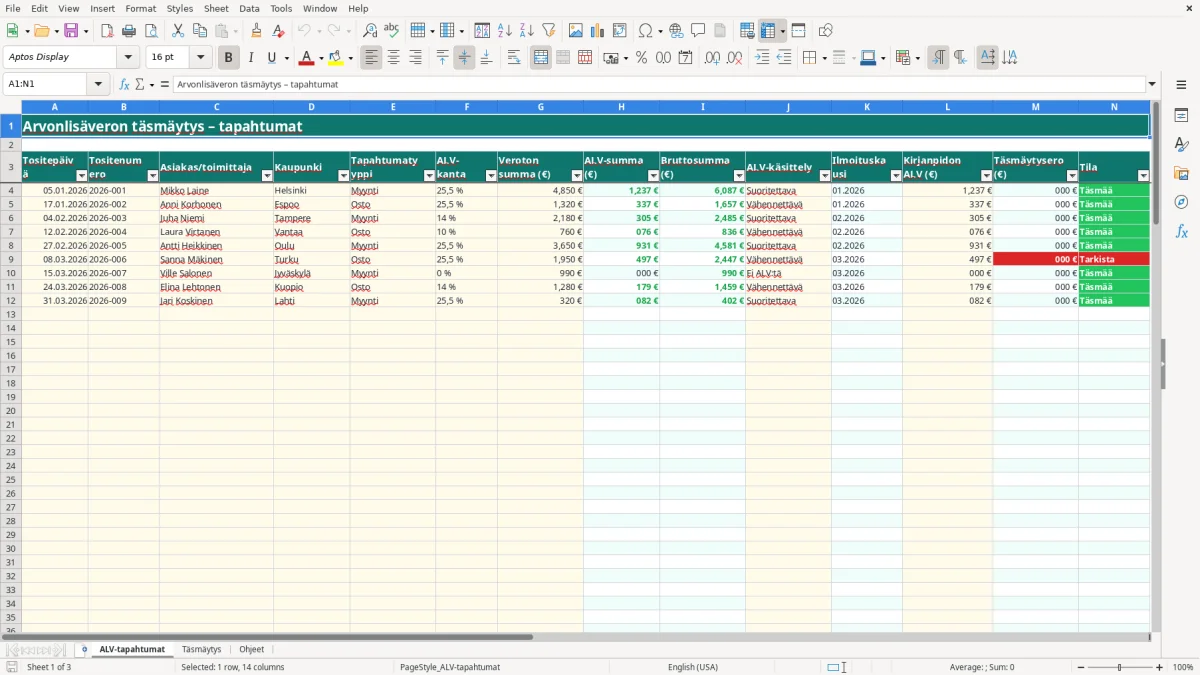The width and height of the screenshot is (1200, 675).
Task: Open the Sheet menu
Action: 216,8
